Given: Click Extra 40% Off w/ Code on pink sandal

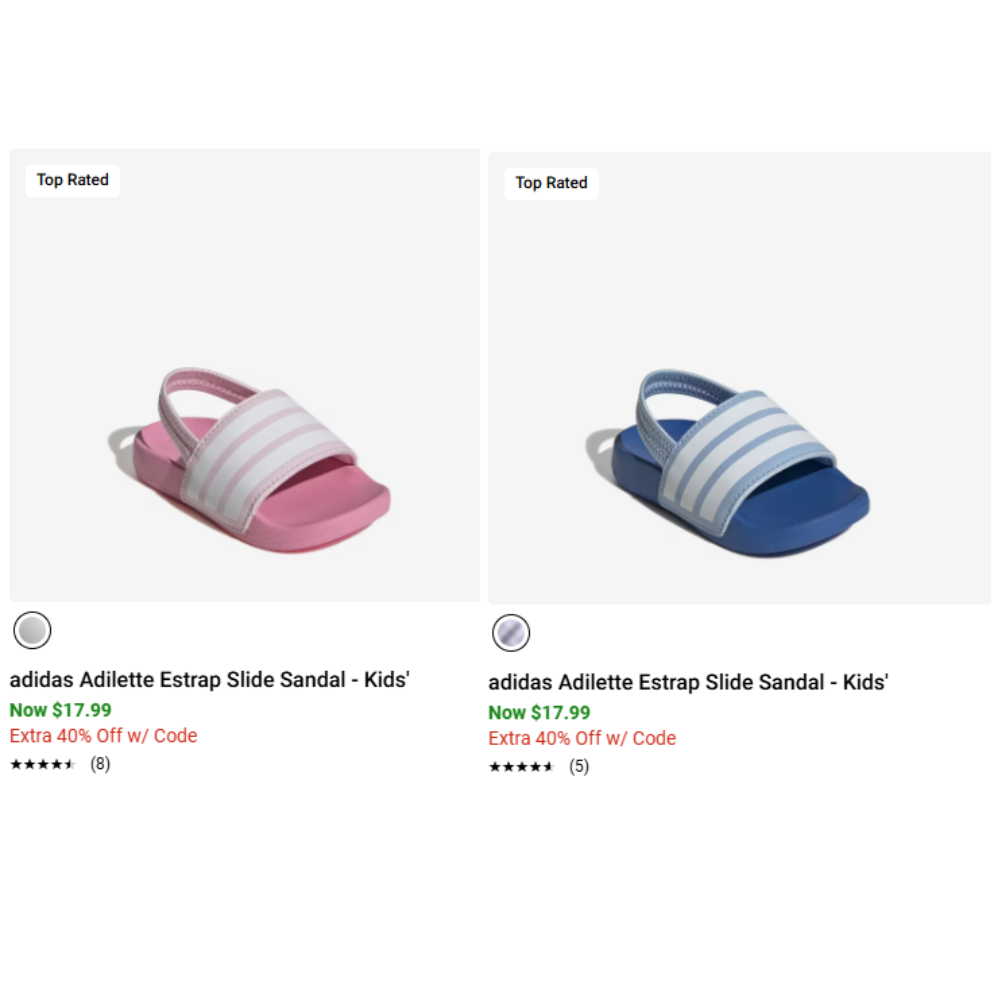Looking at the screenshot, I should point(103,735).
